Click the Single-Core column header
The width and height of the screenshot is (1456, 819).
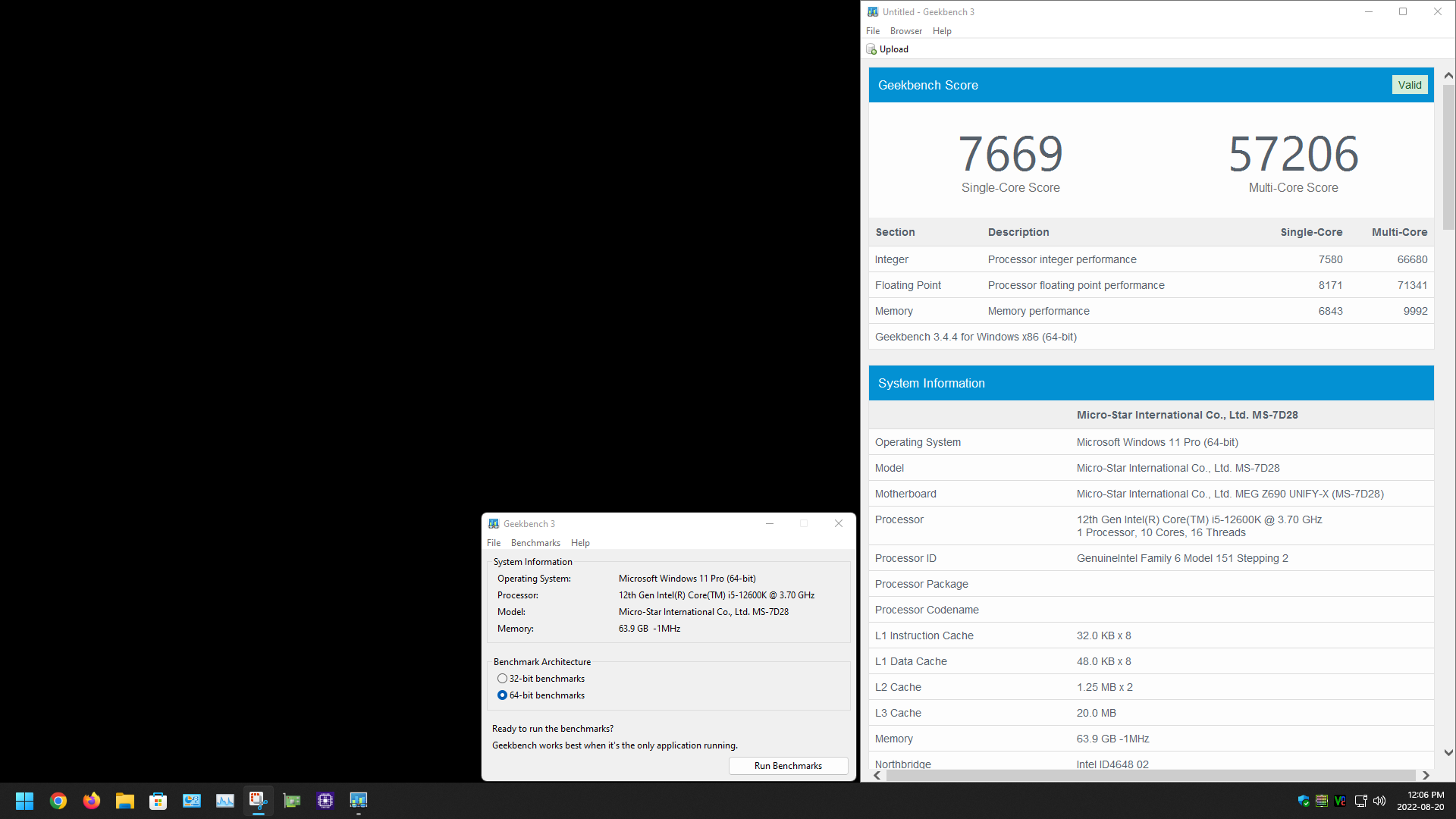click(x=1311, y=232)
